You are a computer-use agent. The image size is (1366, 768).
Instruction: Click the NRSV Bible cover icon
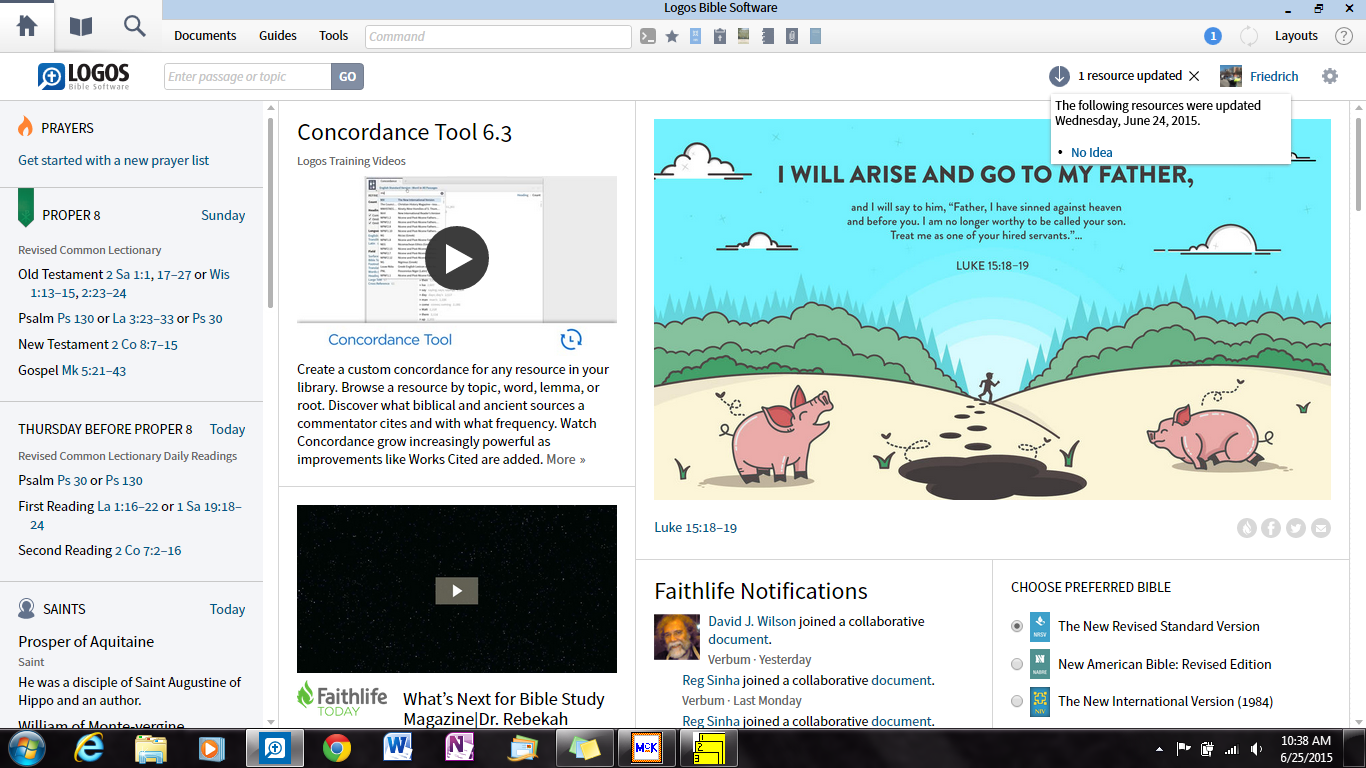point(1040,626)
